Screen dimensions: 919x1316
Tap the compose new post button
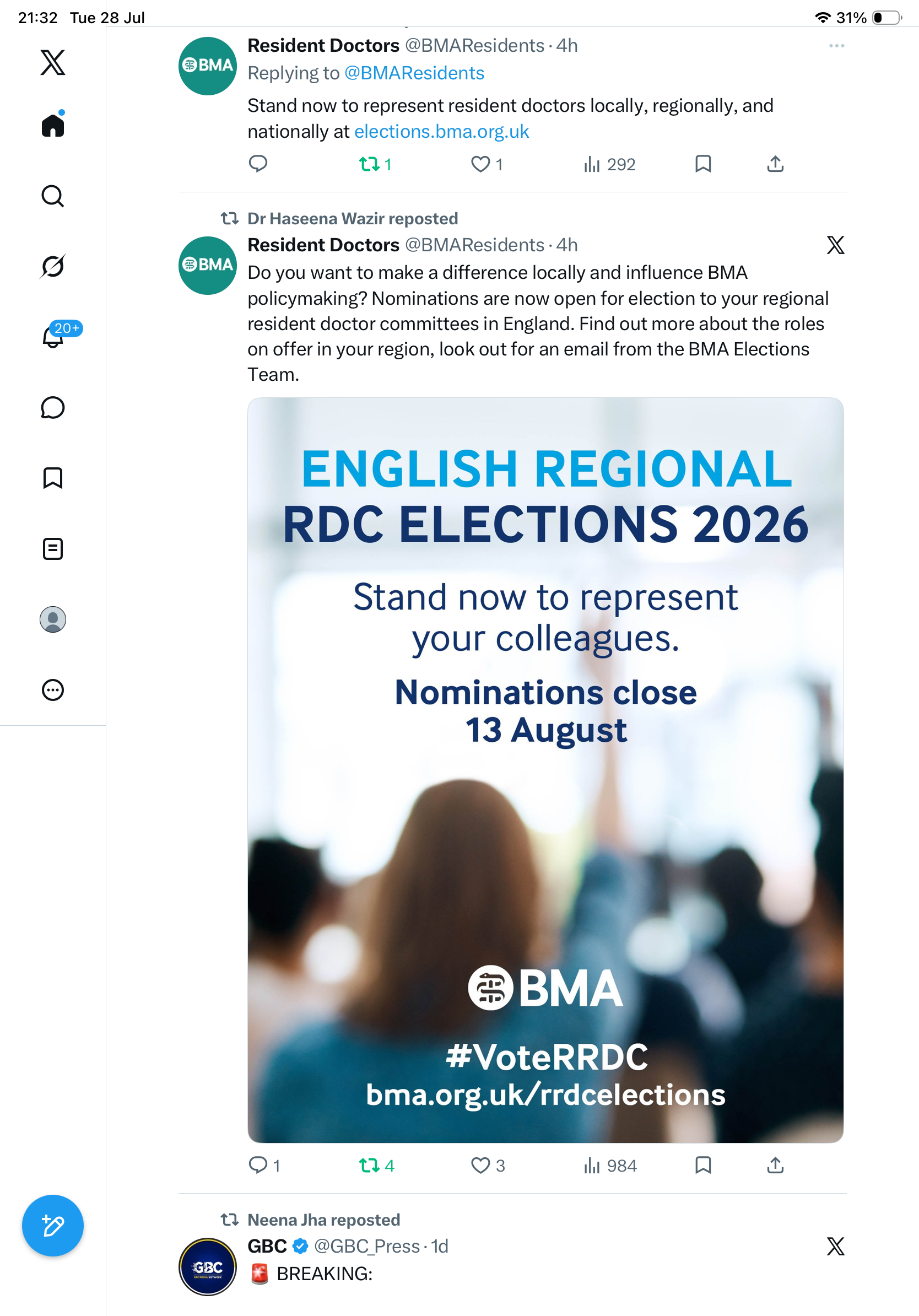click(x=53, y=1226)
